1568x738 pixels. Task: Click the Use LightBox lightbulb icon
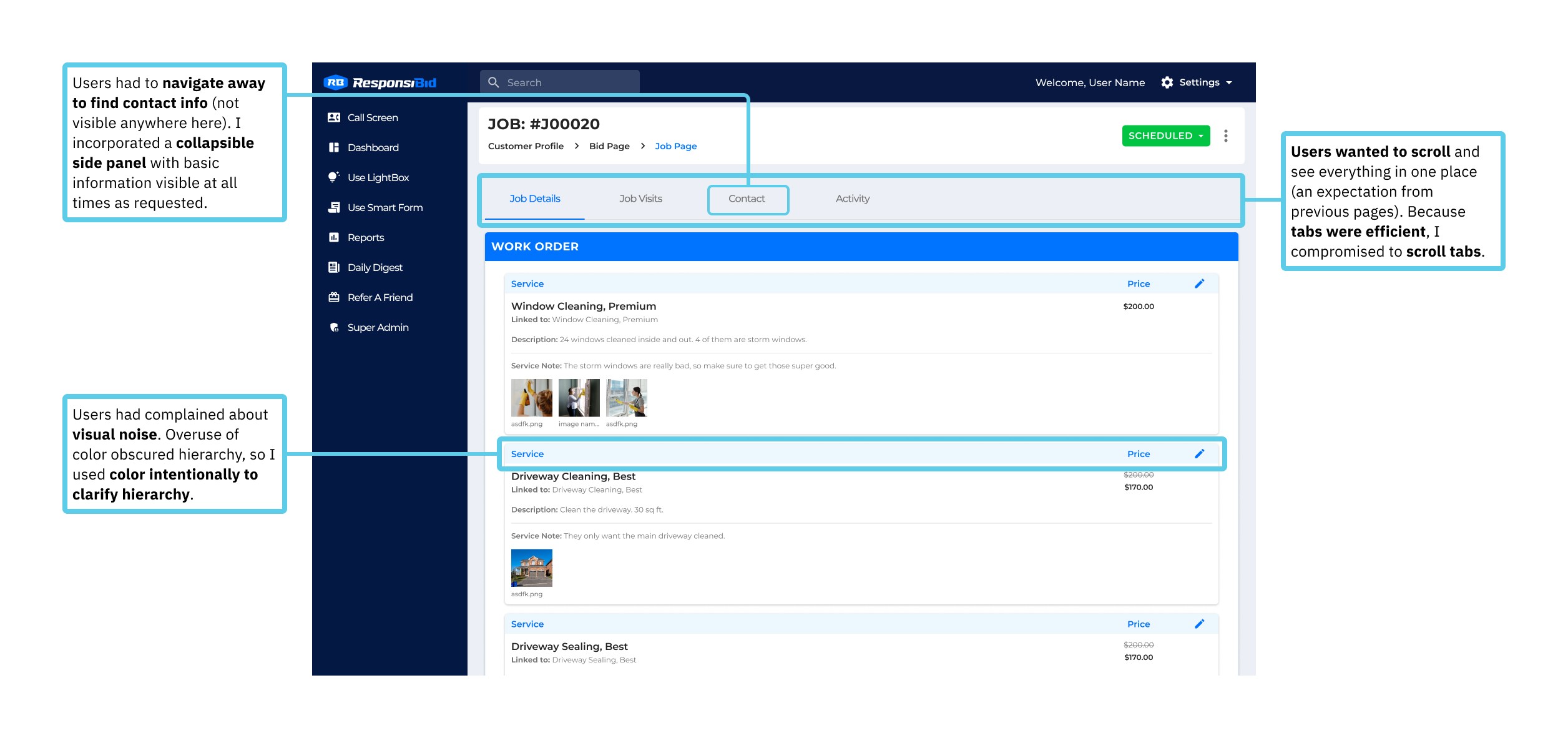point(334,177)
